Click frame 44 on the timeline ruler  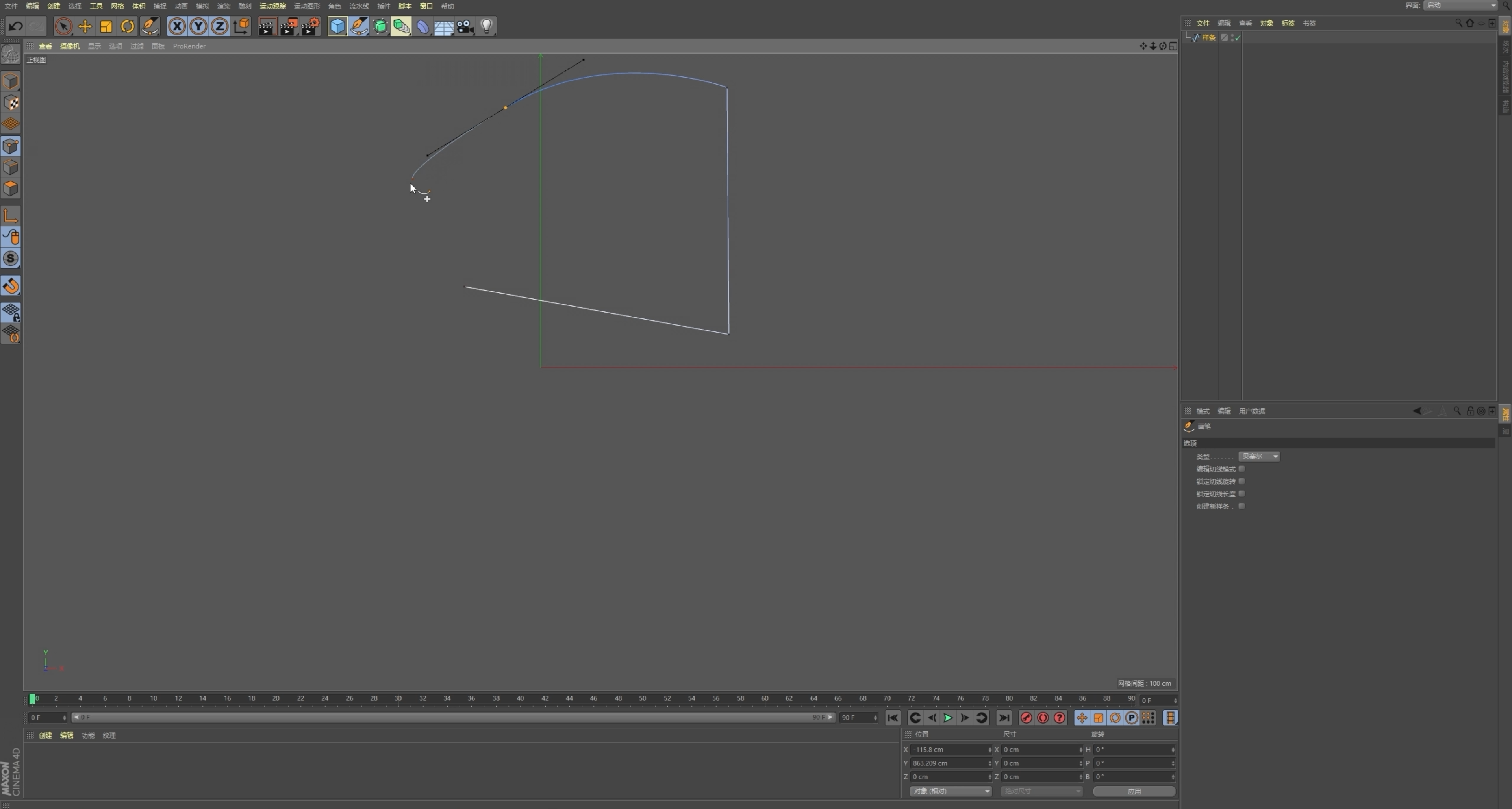tap(569, 699)
